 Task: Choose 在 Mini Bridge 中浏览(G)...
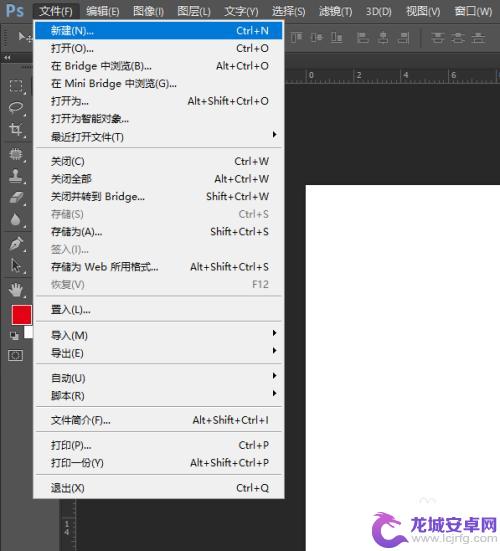click(158, 83)
